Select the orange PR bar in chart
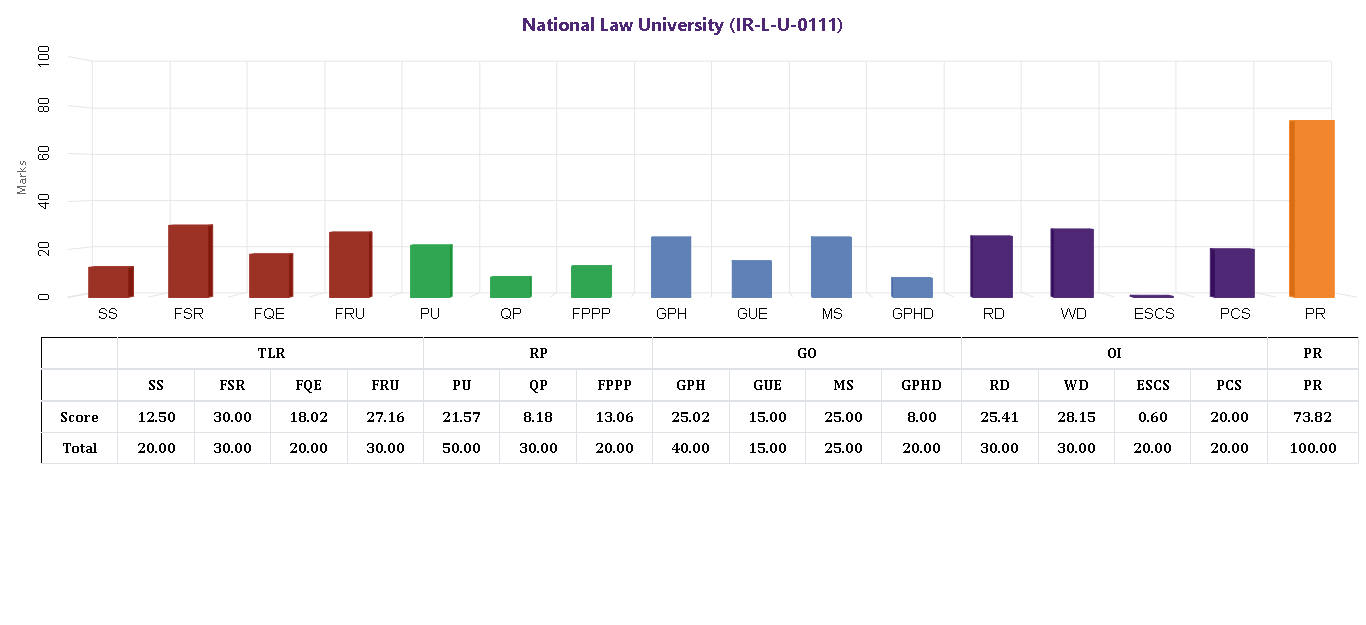The height and width of the screenshot is (625, 1366). [x=1312, y=209]
